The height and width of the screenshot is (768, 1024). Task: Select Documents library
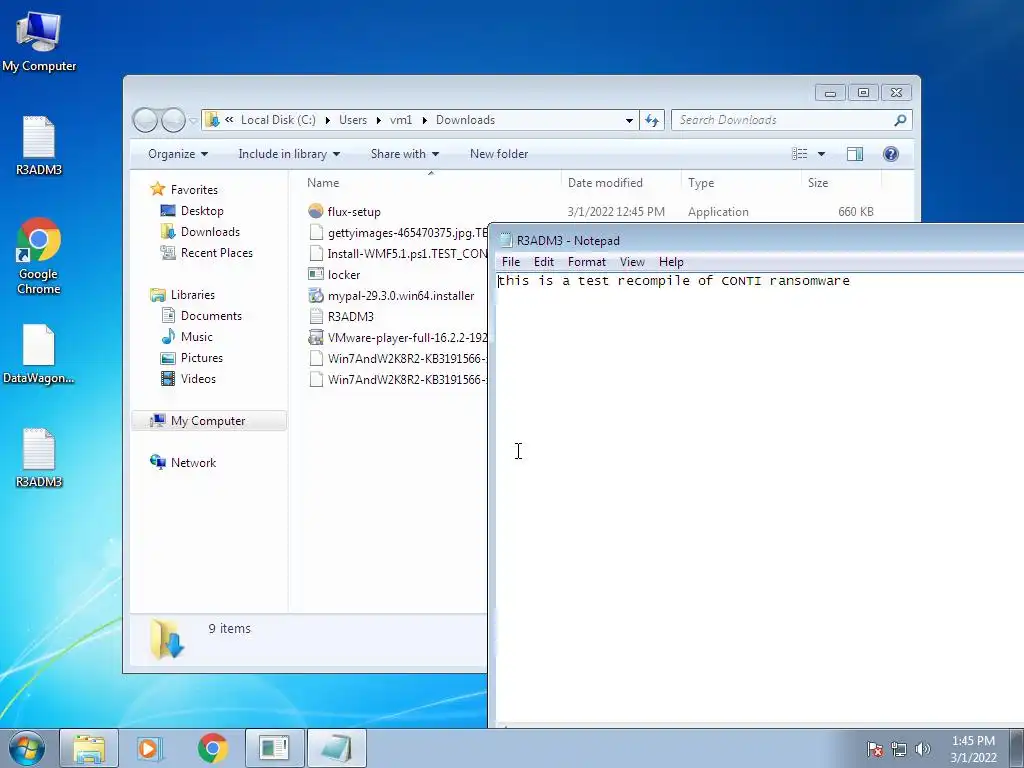tap(201, 315)
